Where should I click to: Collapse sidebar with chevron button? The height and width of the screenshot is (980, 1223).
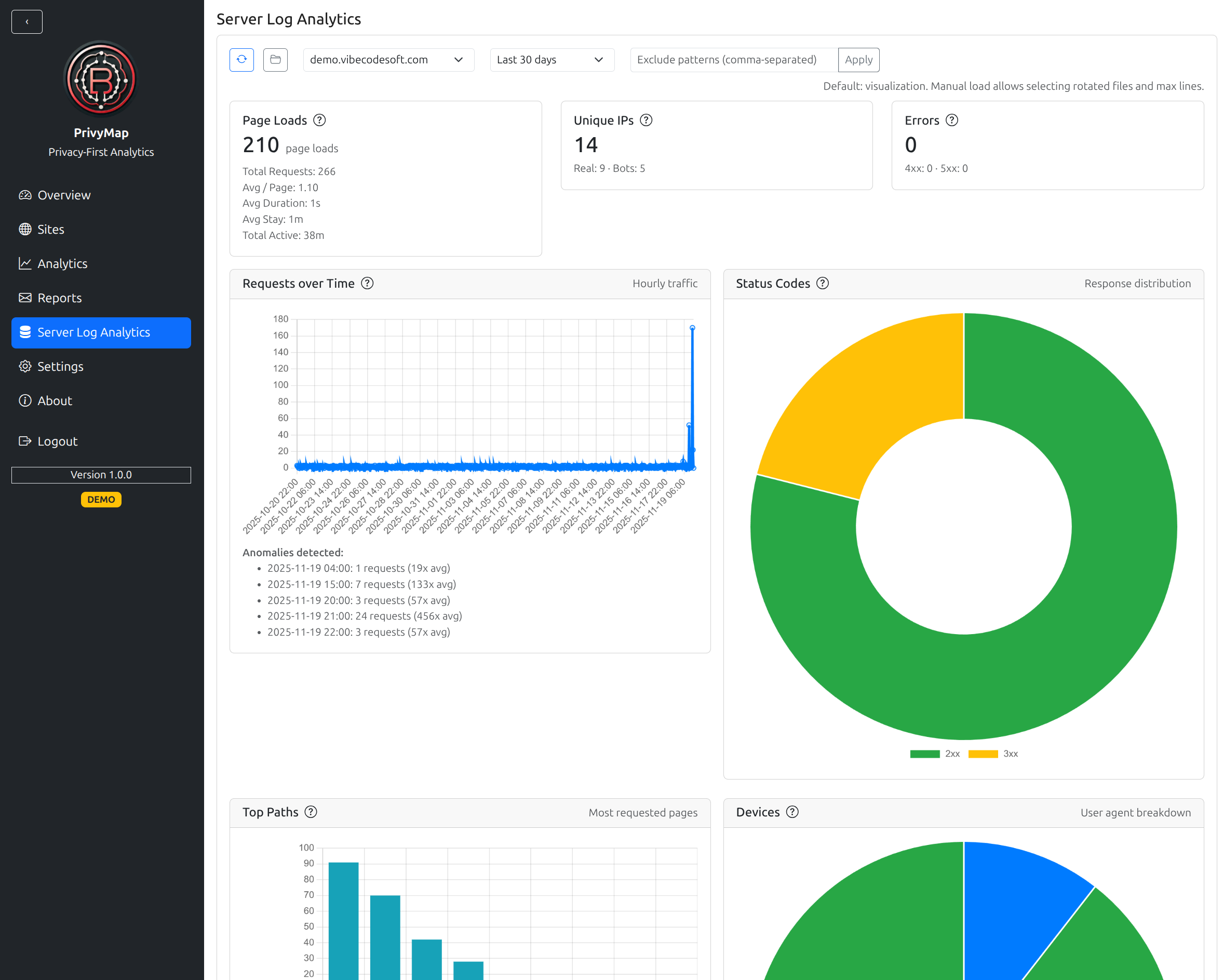[x=26, y=21]
